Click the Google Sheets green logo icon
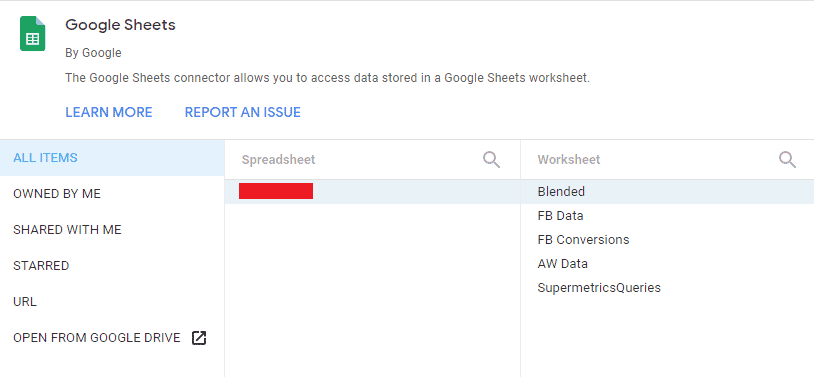This screenshot has width=814, height=377. point(33,34)
